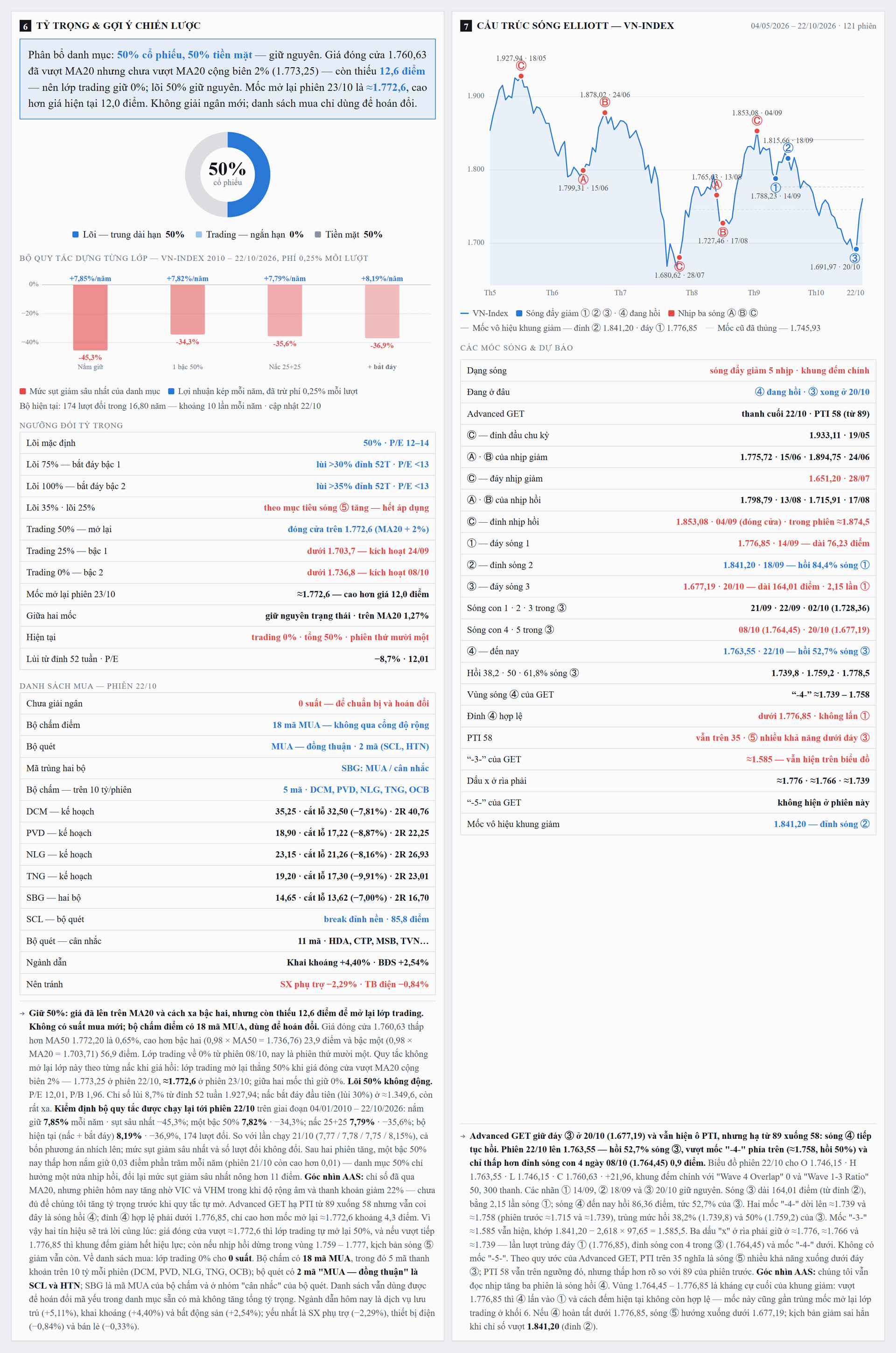
Task: Click the VN-Index line legend entry
Action: tap(484, 313)
